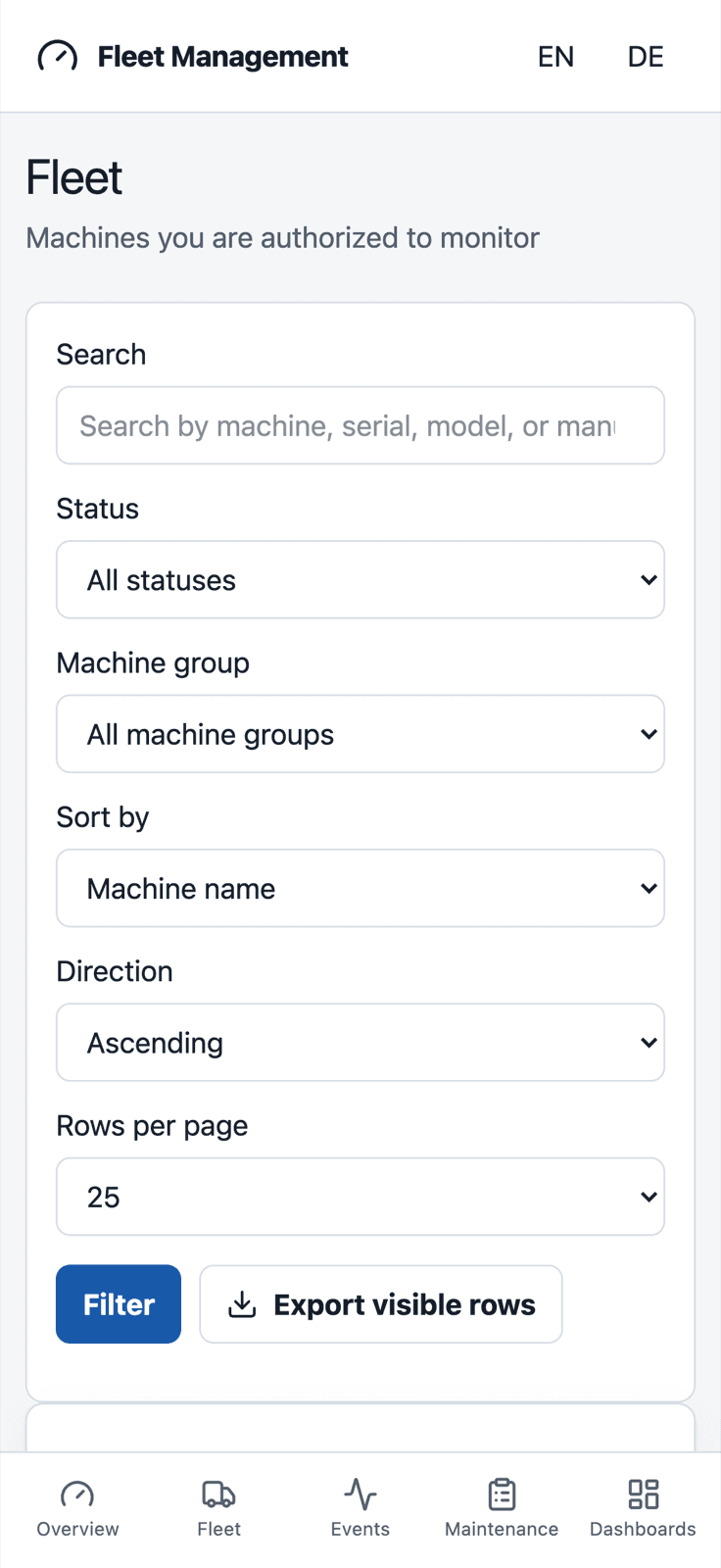Select the Events tab label

click(x=360, y=1529)
